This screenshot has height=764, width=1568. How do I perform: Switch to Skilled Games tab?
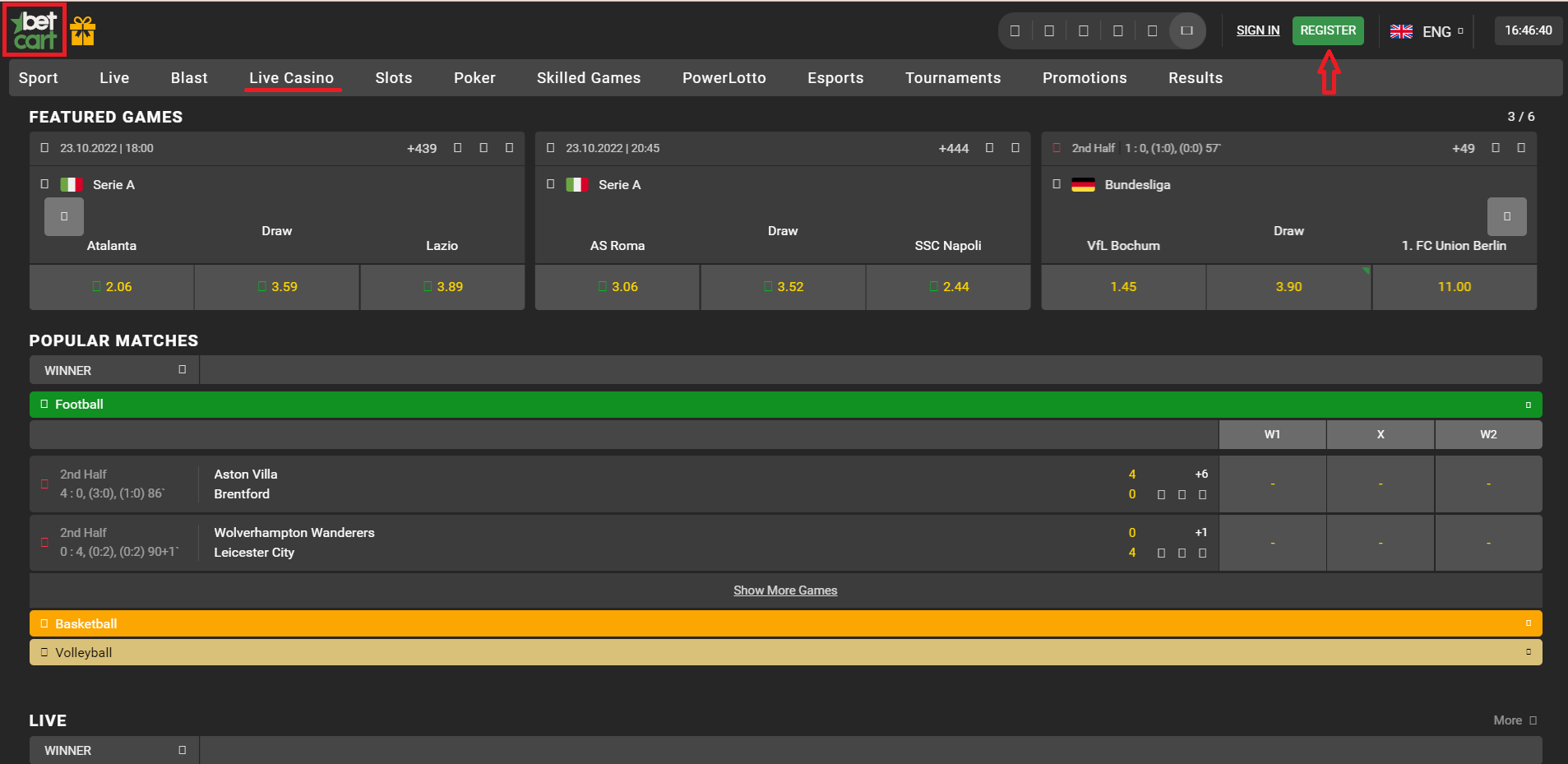pyautogui.click(x=589, y=78)
